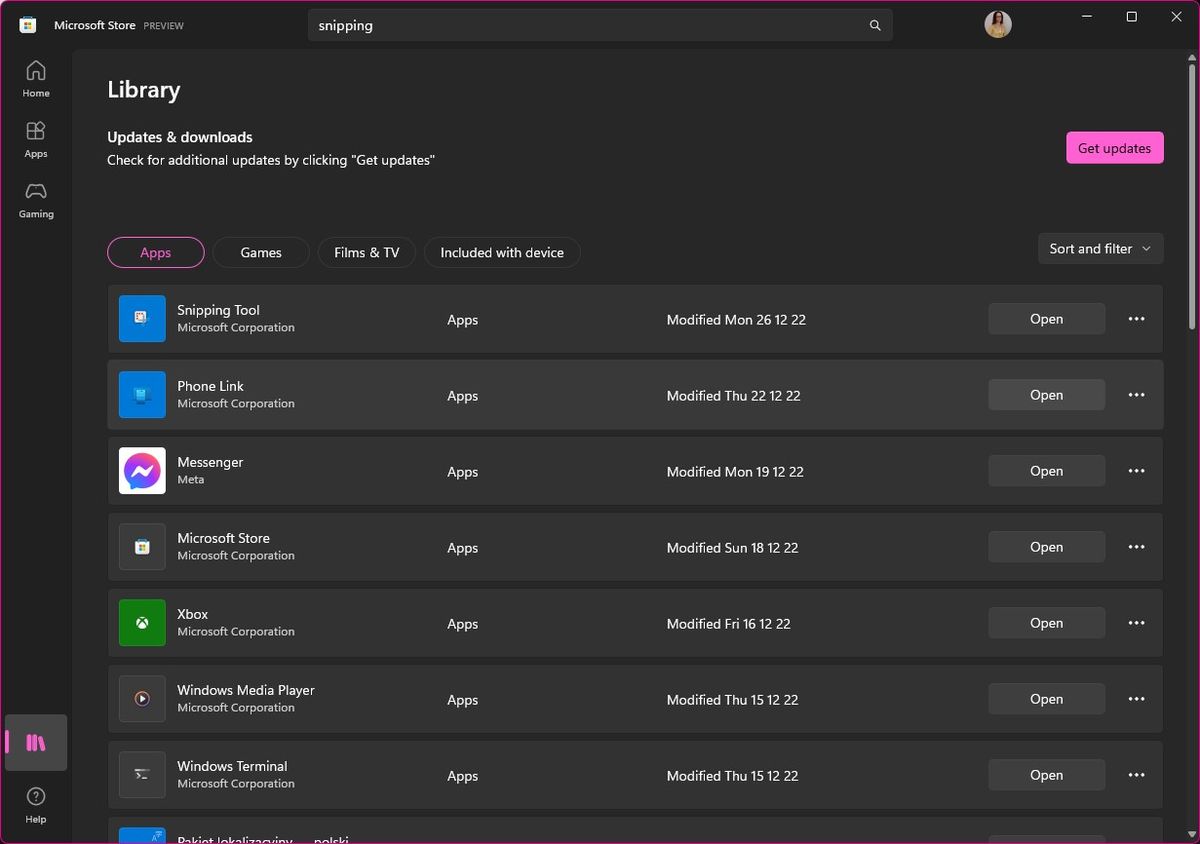
Task: Click your profile avatar picture
Action: [997, 23]
